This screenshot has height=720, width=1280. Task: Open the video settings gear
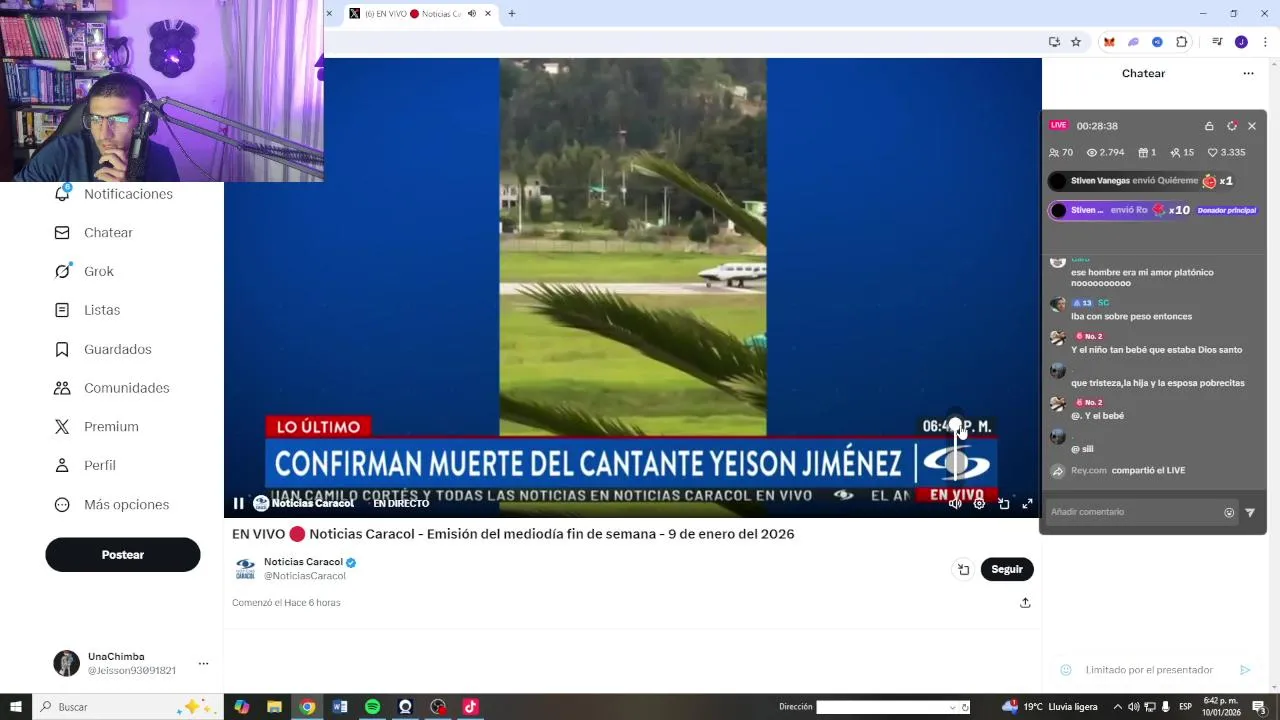point(979,504)
